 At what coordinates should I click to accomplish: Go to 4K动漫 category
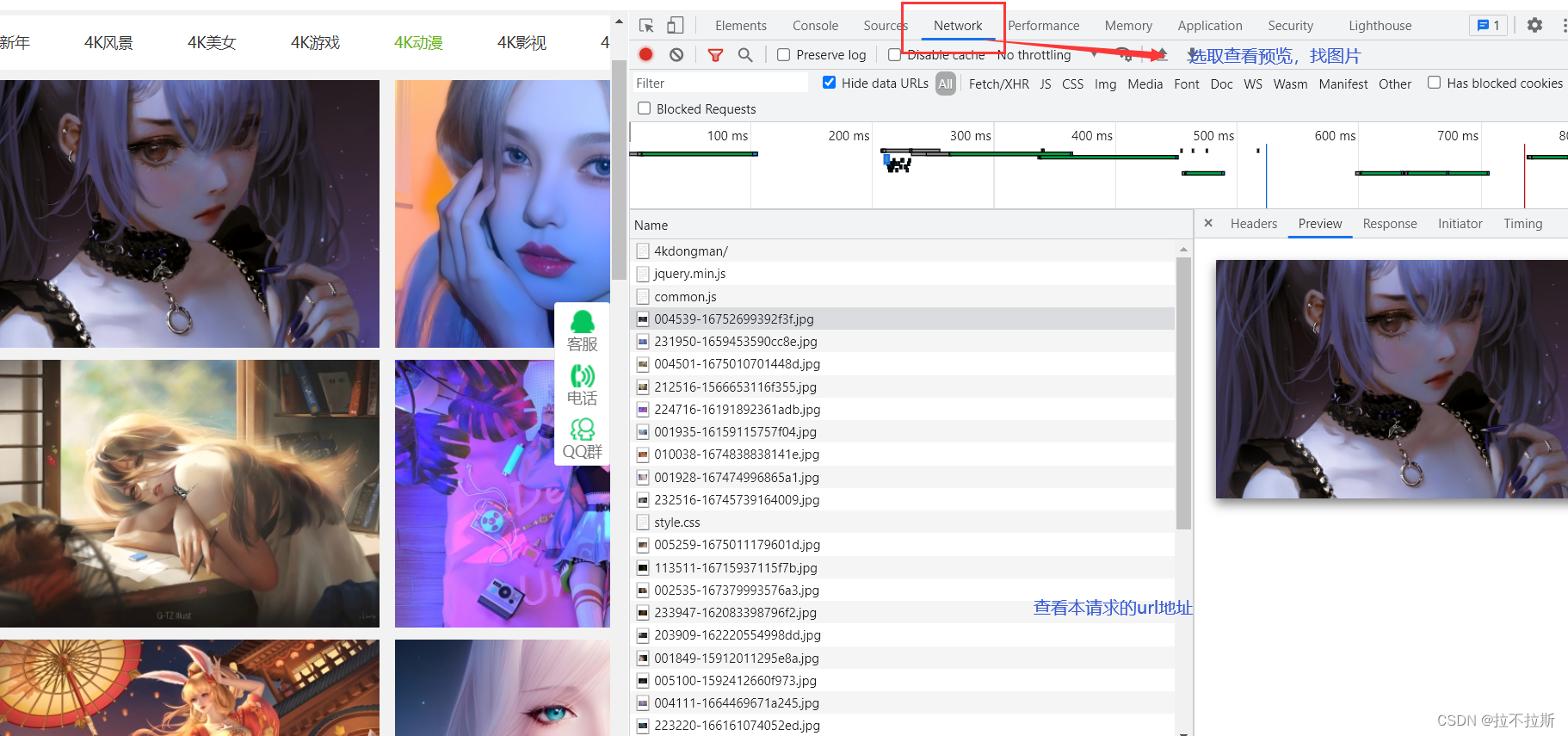pos(418,42)
